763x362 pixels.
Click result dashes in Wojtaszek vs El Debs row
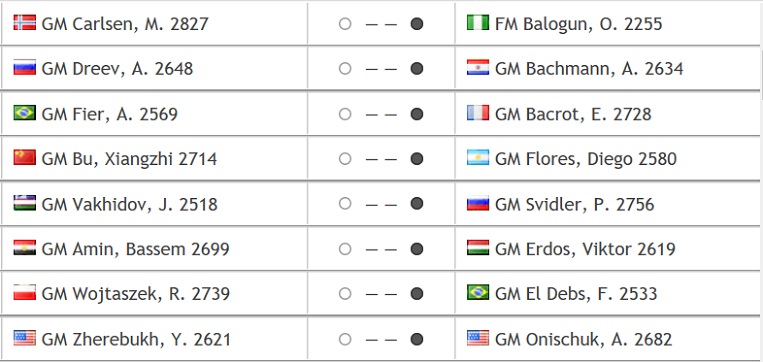coord(381,294)
